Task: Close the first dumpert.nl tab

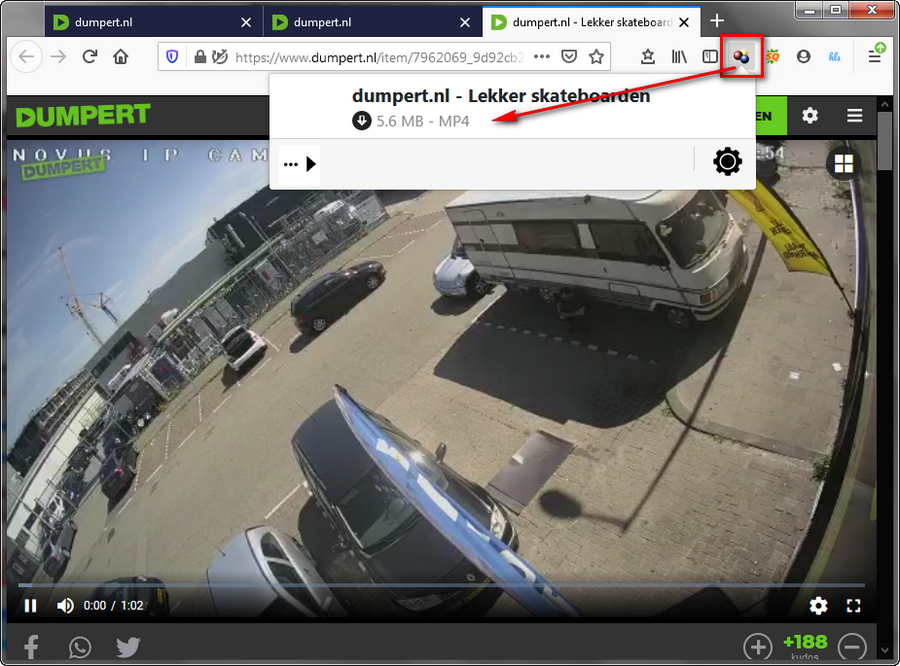Action: (246, 22)
